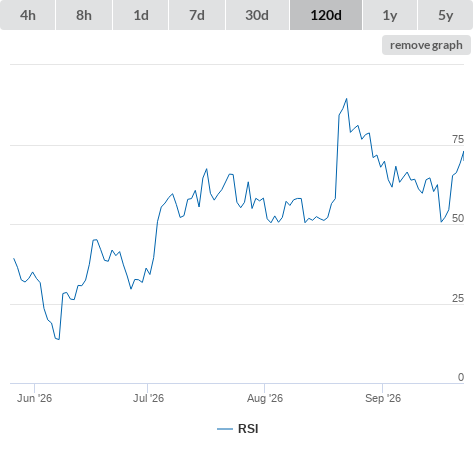Click the 50 y-axis gridline label
The width and height of the screenshot is (474, 455).
pos(458,218)
